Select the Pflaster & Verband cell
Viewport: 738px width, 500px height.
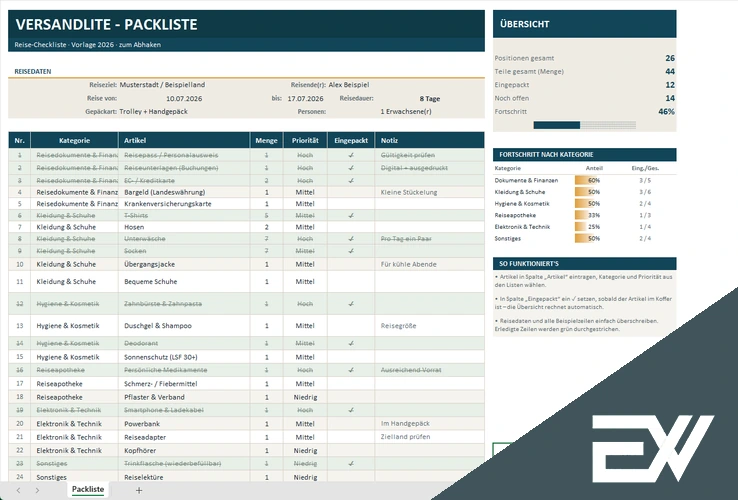[184, 397]
